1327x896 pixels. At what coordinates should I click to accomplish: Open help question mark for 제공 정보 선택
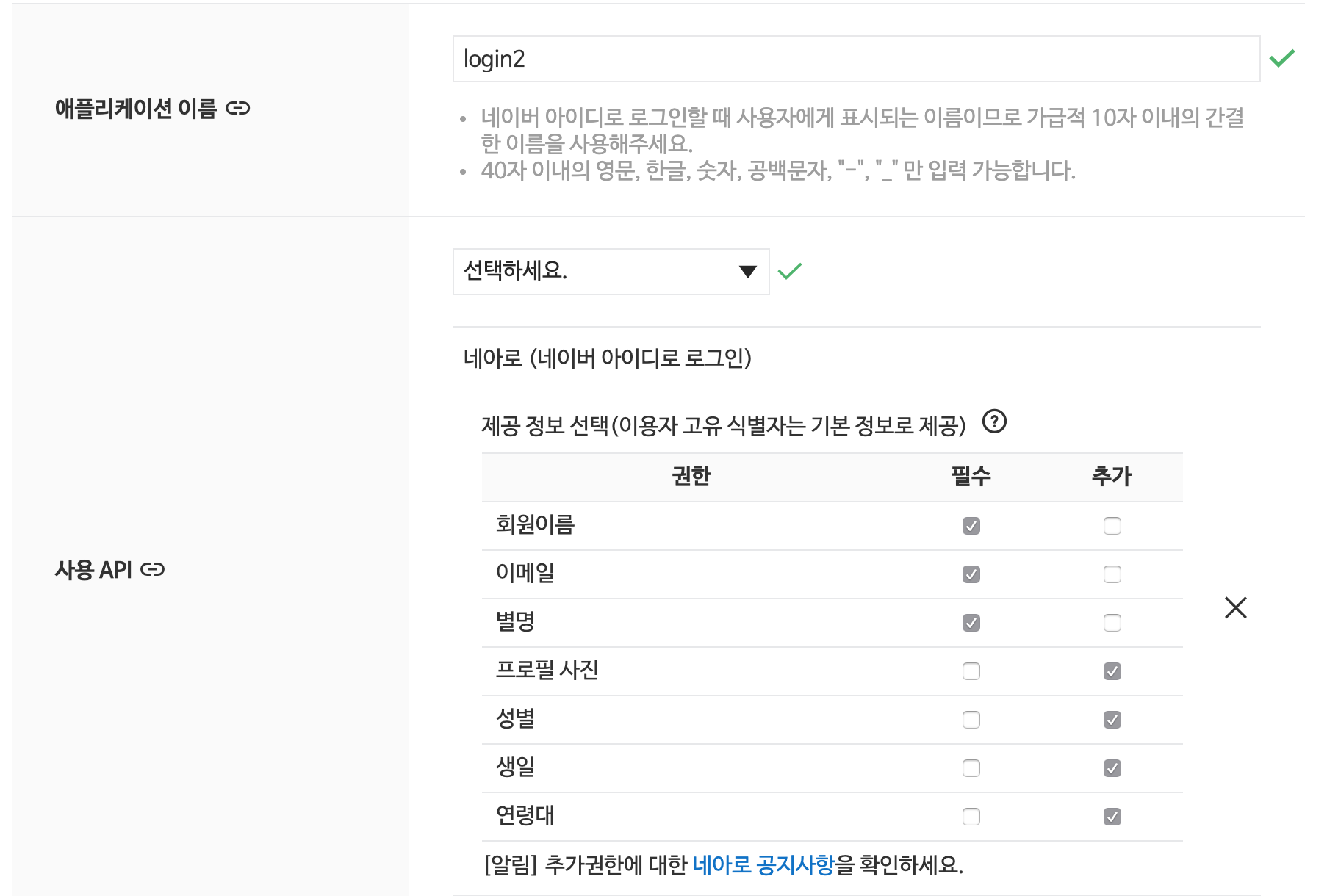pyautogui.click(x=994, y=422)
